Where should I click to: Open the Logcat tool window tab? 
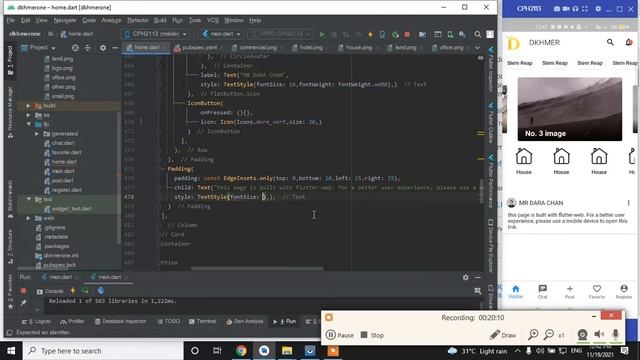coord(36,322)
